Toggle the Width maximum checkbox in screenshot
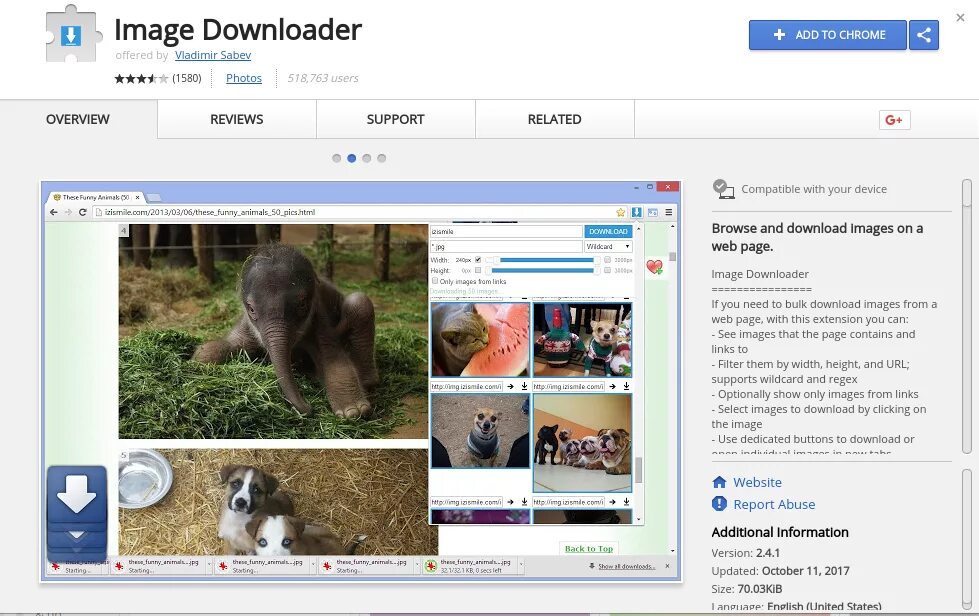This screenshot has height=616, width=979. point(608,260)
